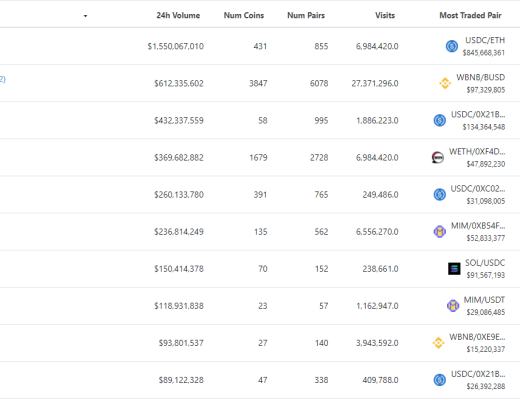Click the 6078 pairs value
This screenshot has width=520, height=400.
click(x=319, y=83)
